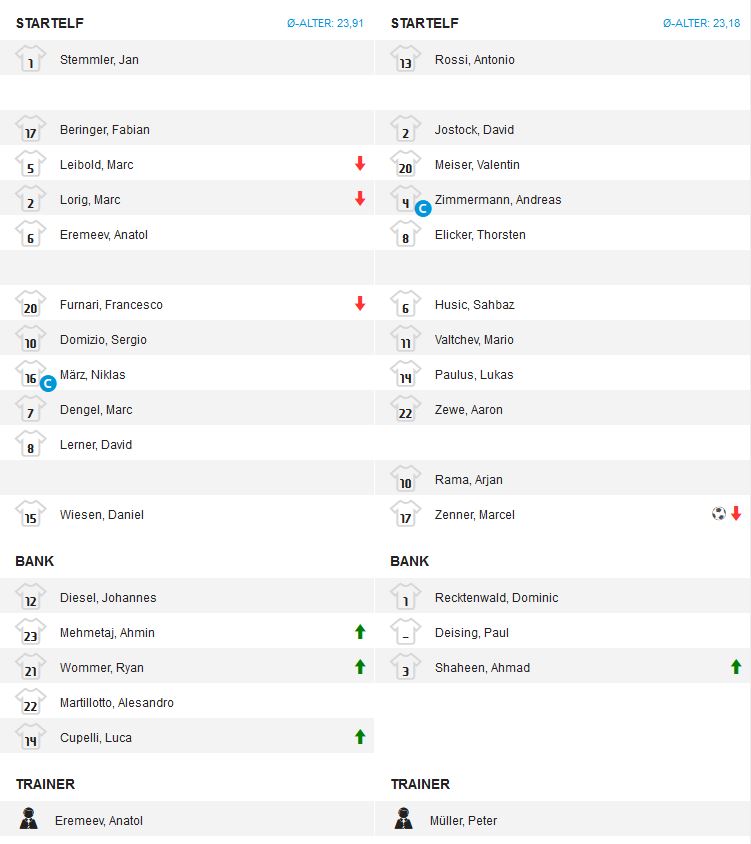This screenshot has height=844, width=751.
Task: Click on player Valtchev, Mario
Action: click(x=474, y=340)
